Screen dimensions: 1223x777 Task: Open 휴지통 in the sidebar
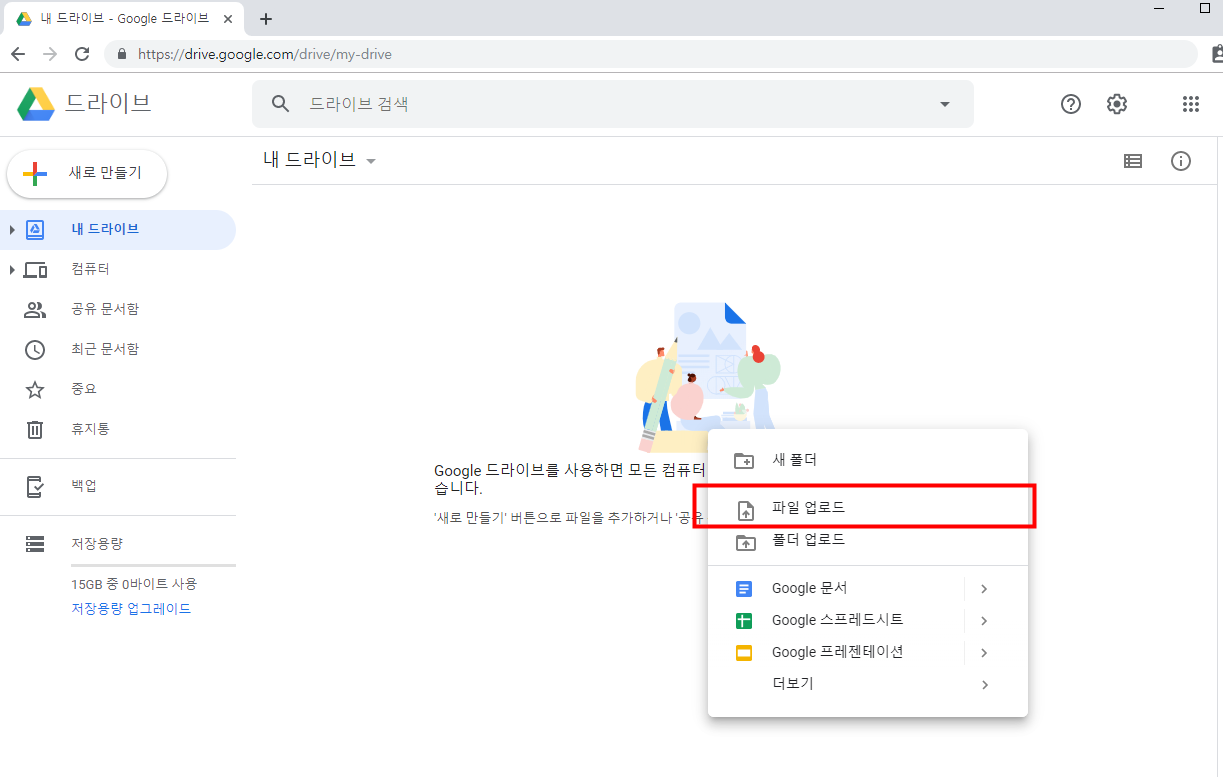pyautogui.click(x=118, y=429)
